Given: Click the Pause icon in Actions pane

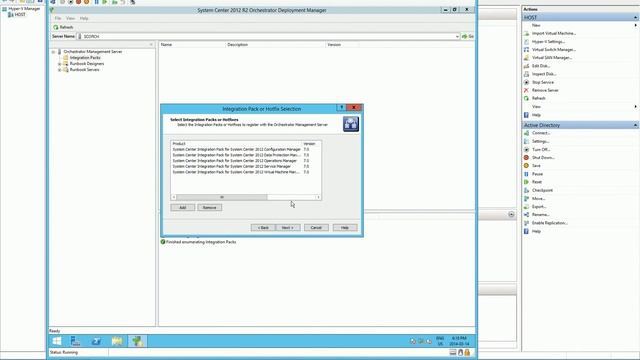Looking at the screenshot, I should pos(526,174).
